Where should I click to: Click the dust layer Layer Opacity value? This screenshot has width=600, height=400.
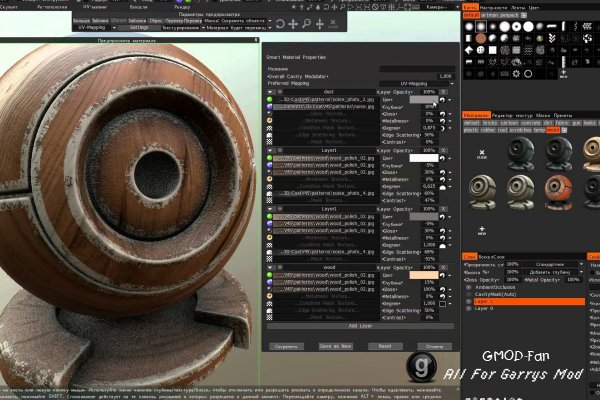tap(429, 92)
